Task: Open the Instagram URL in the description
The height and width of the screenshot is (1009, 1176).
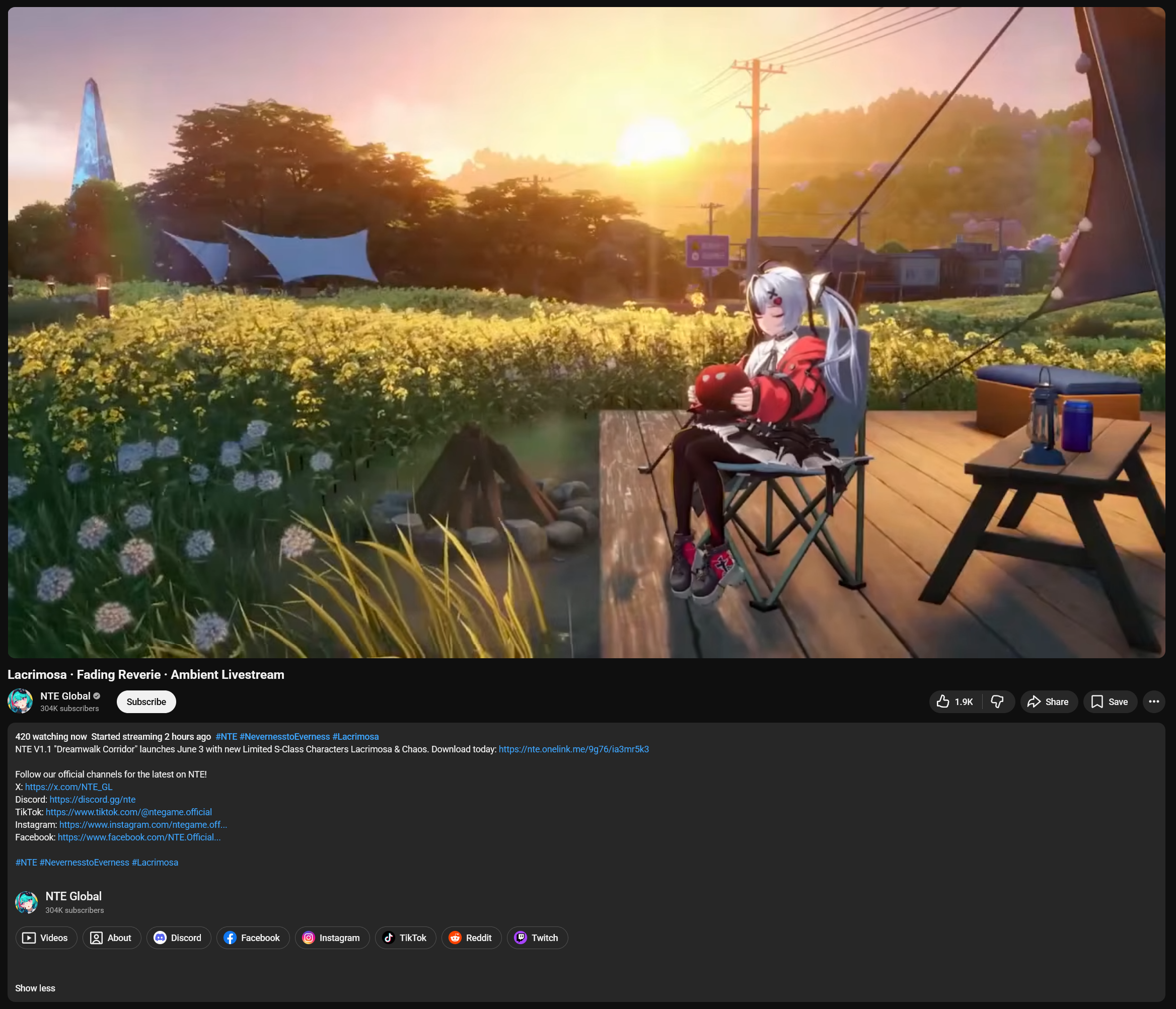Action: tap(143, 825)
